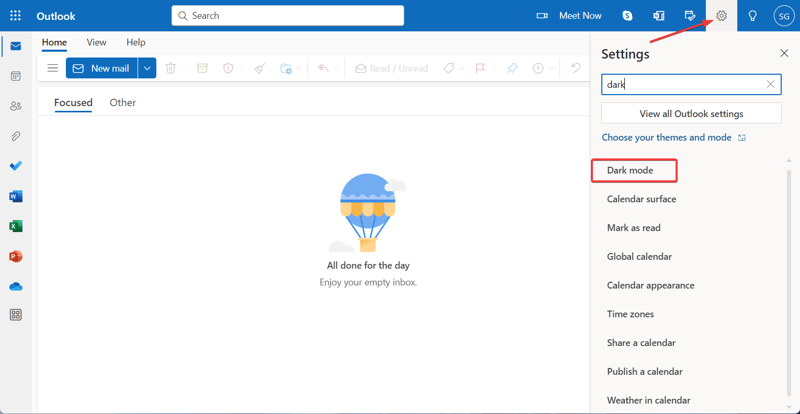Open the app launcher grid
The width and height of the screenshot is (800, 414).
coord(16,15)
